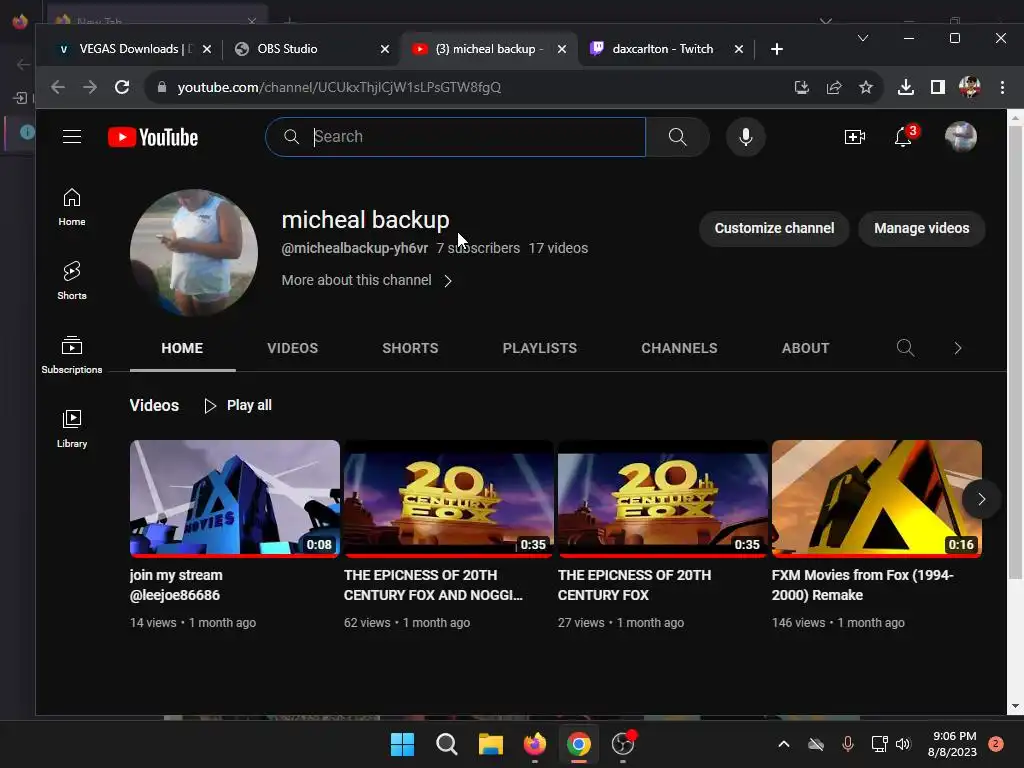Go to Home in the sidebar
1024x768 pixels.
coord(72,207)
